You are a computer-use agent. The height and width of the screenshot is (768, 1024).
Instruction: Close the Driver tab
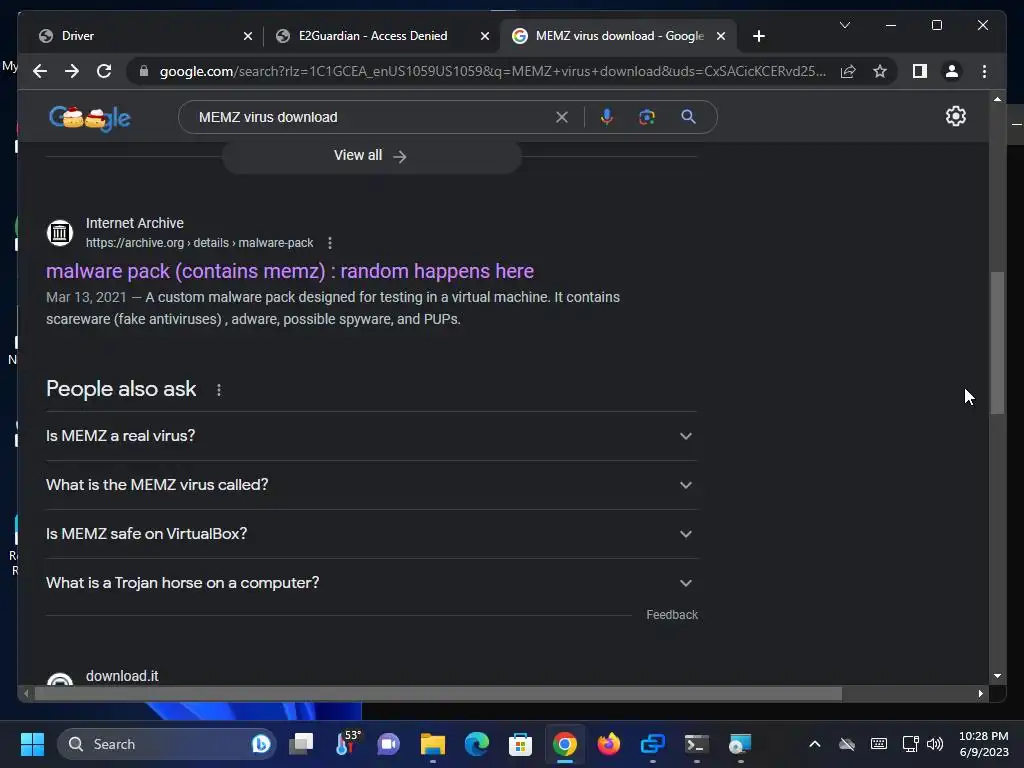point(248,37)
